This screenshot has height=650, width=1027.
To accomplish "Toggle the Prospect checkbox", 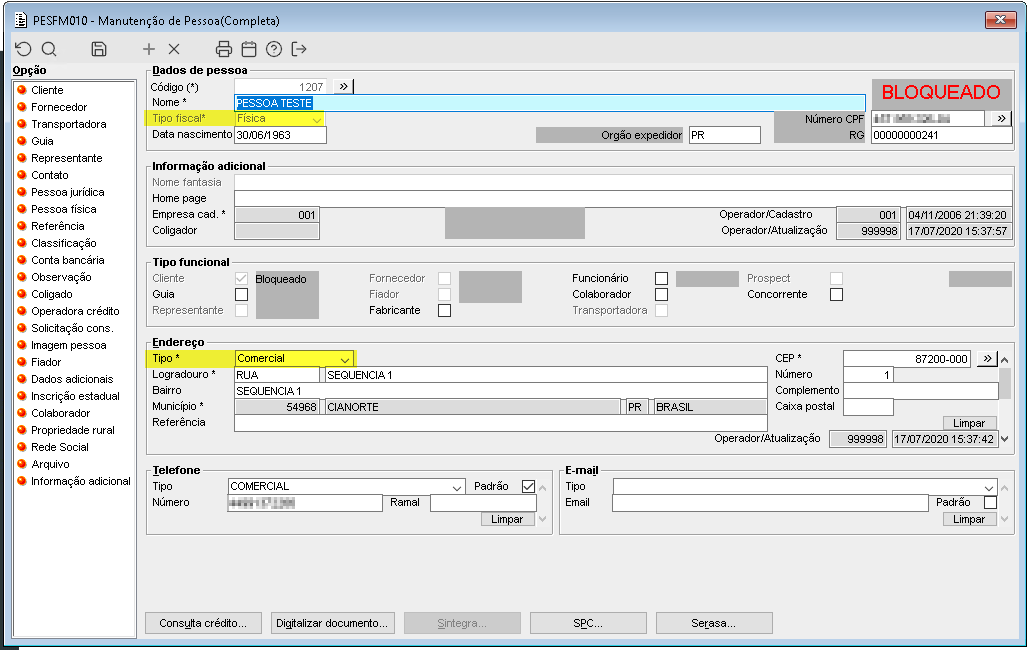I will [x=836, y=278].
